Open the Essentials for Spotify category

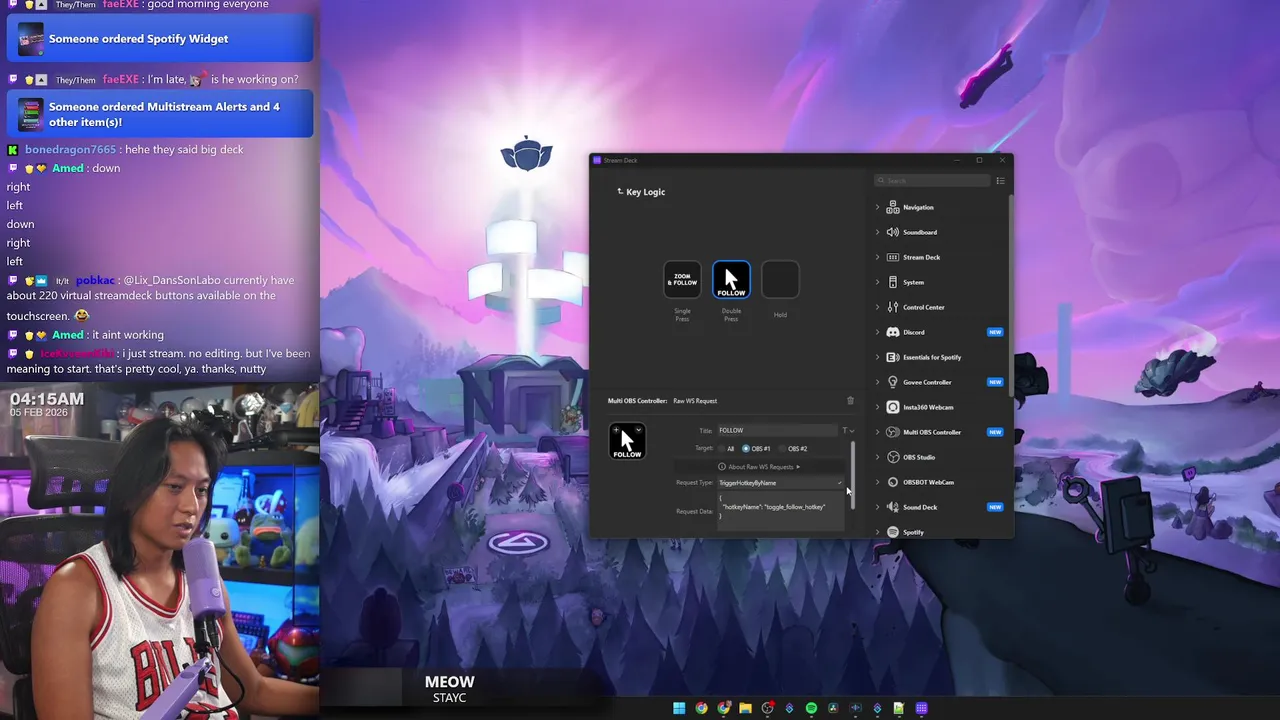point(932,357)
